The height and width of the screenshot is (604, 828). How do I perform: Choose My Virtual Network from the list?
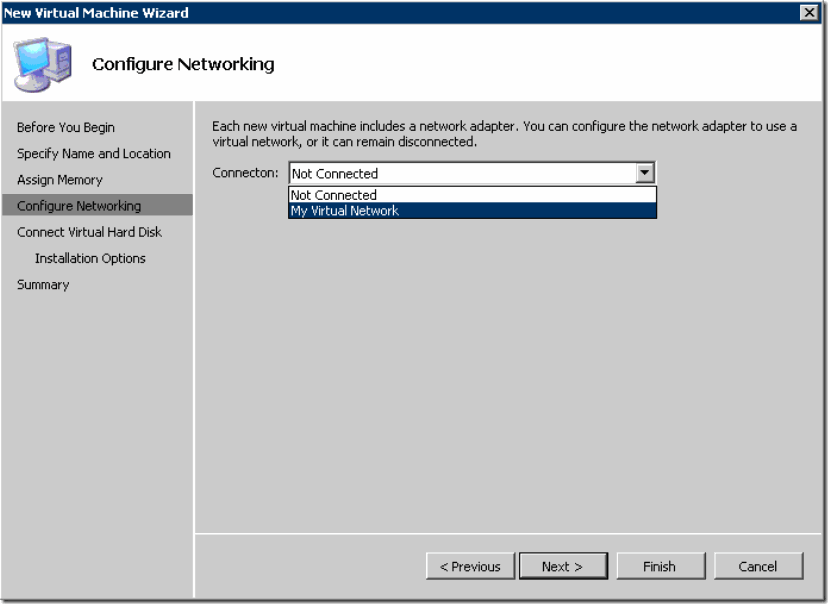tap(472, 211)
